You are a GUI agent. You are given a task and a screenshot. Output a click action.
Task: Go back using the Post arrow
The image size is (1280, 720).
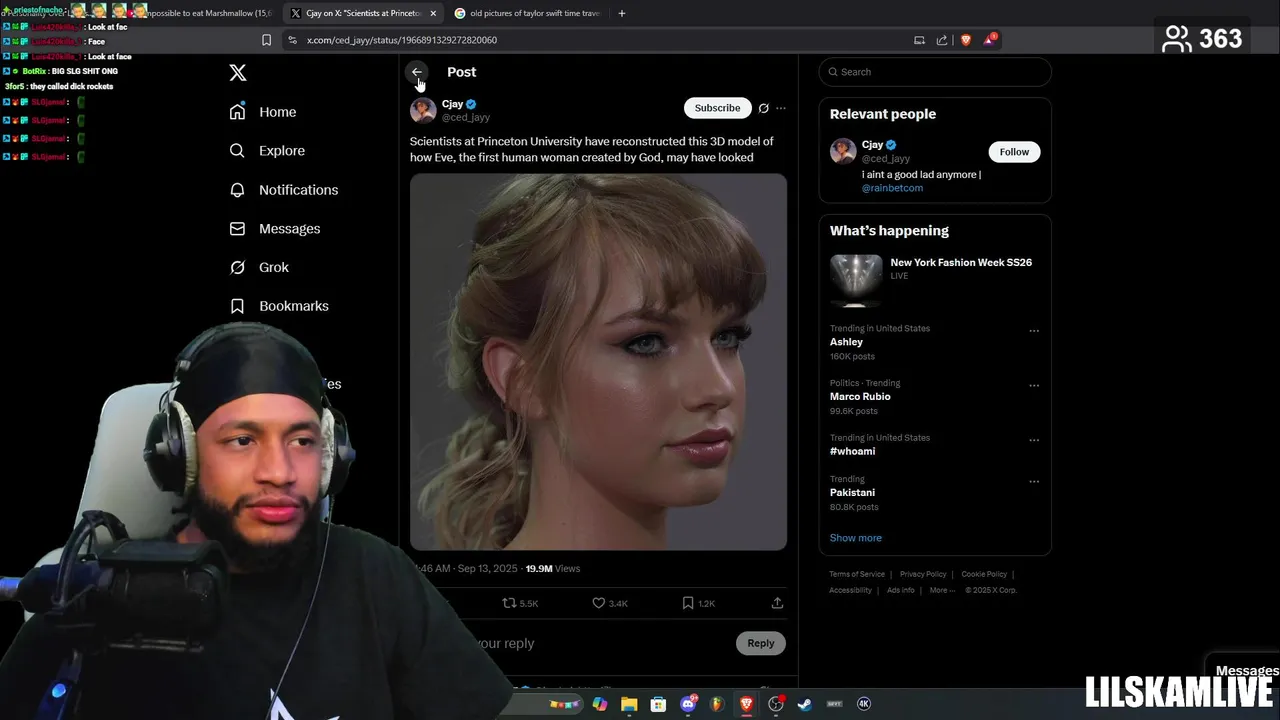click(x=417, y=72)
